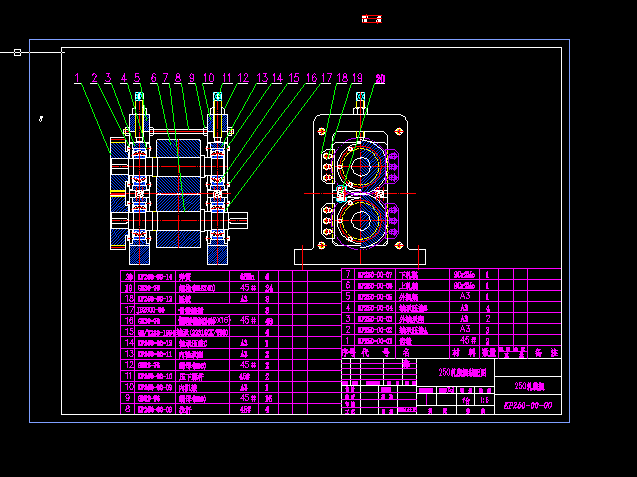This screenshot has height=477, width=637.
Task: Click parts list row number 11 cell
Action: point(129,376)
